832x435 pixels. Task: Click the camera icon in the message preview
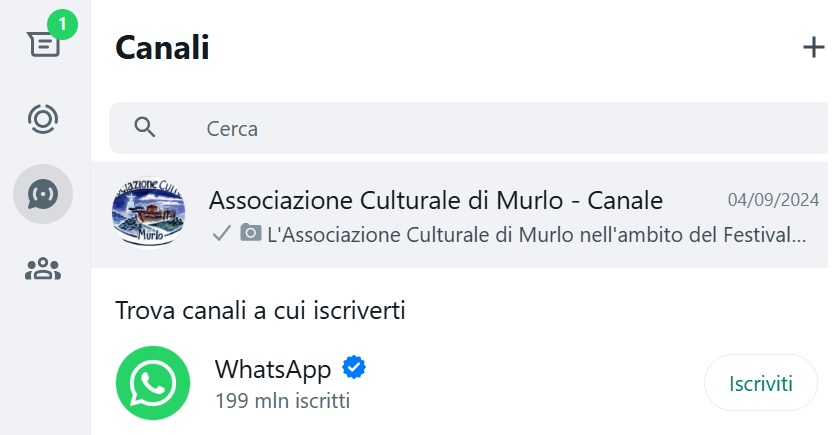coord(250,233)
